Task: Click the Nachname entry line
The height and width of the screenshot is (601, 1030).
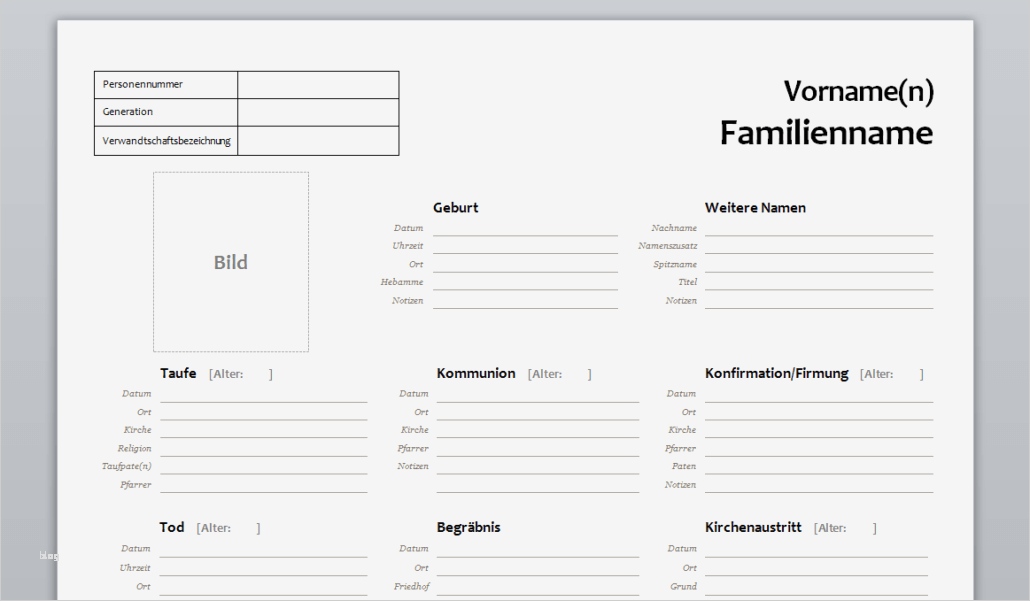Action: coord(818,229)
